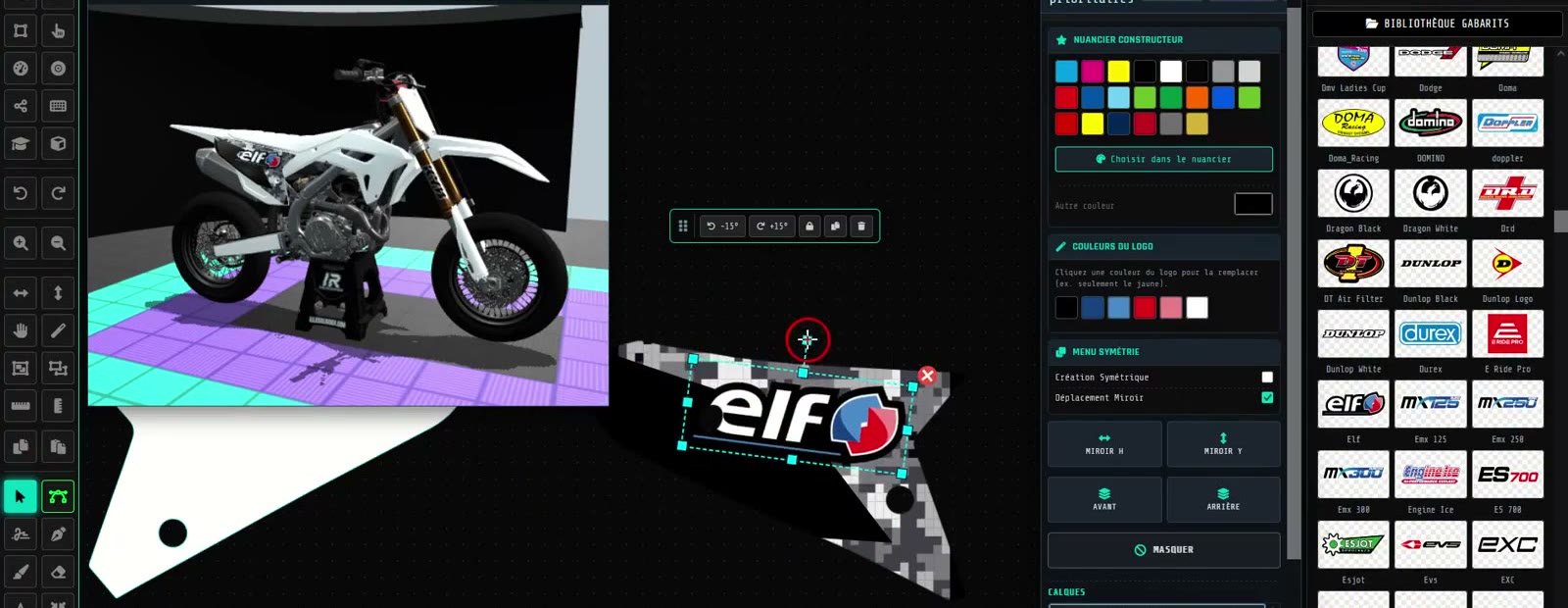Activate the node editing tool
This screenshot has width=1568, height=608.
tap(58, 496)
